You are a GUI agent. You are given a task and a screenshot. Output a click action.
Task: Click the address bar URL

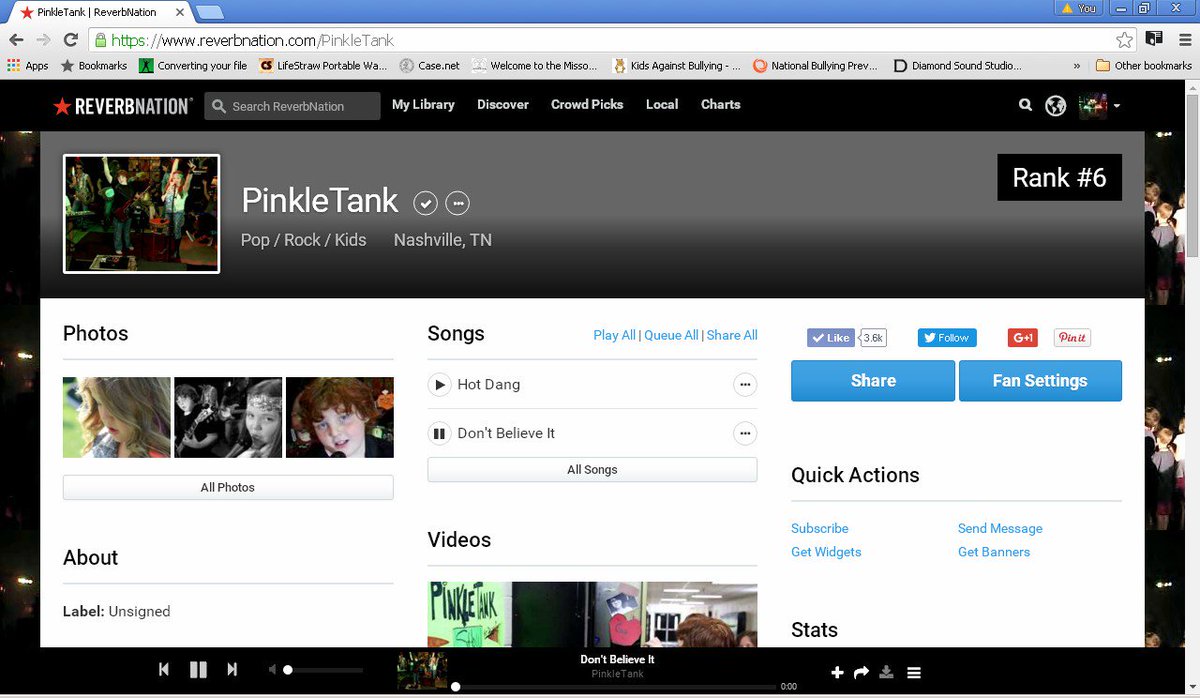(x=252, y=40)
